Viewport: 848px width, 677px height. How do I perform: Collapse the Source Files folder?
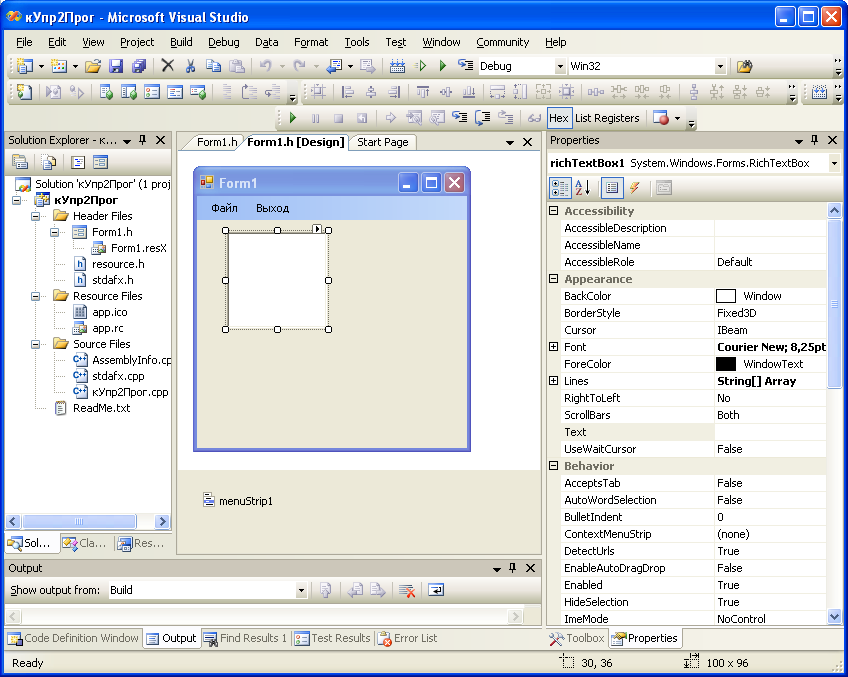[x=36, y=344]
